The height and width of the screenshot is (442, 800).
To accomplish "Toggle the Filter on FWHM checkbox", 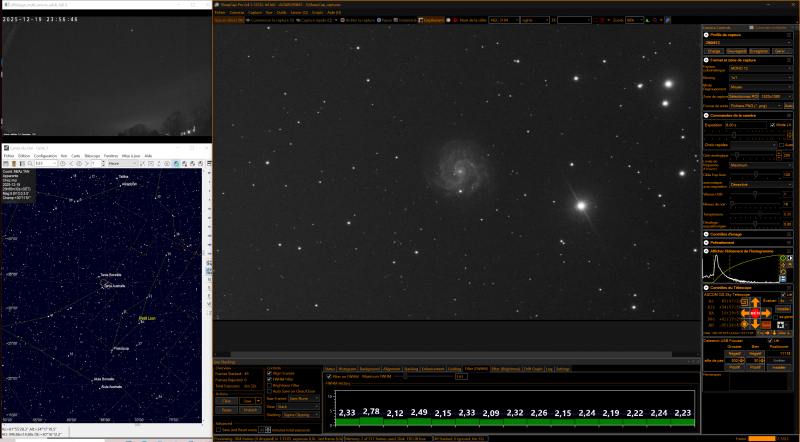I will [x=329, y=376].
